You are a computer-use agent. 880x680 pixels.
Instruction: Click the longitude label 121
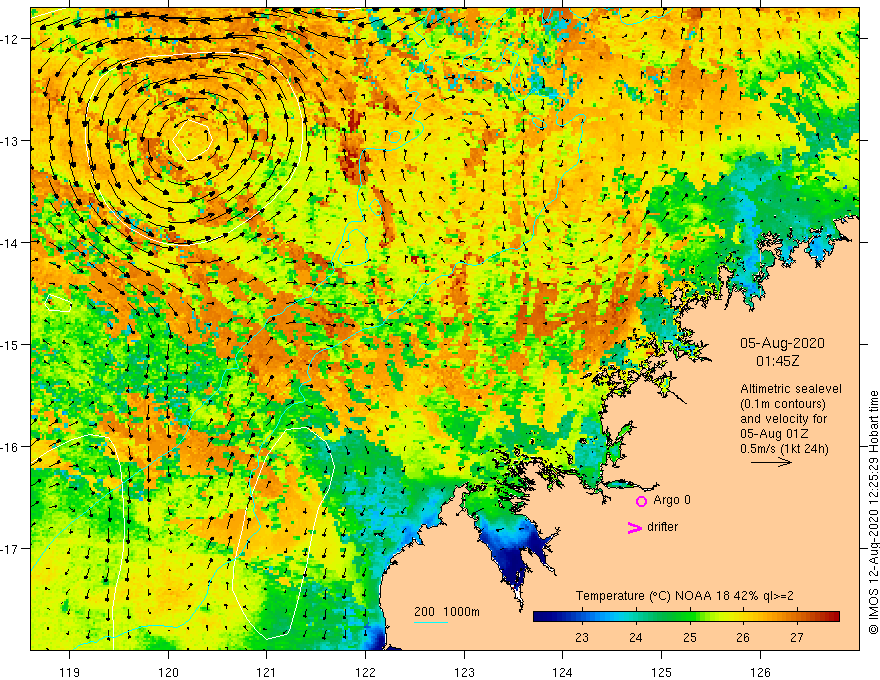pos(267,672)
